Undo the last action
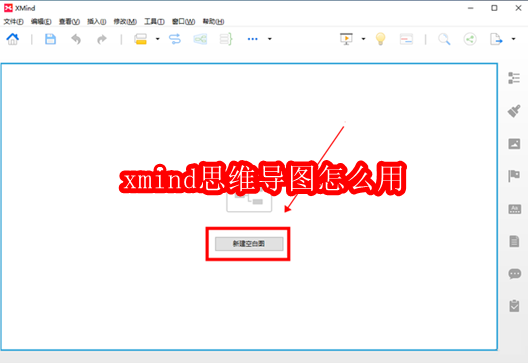 [76, 39]
